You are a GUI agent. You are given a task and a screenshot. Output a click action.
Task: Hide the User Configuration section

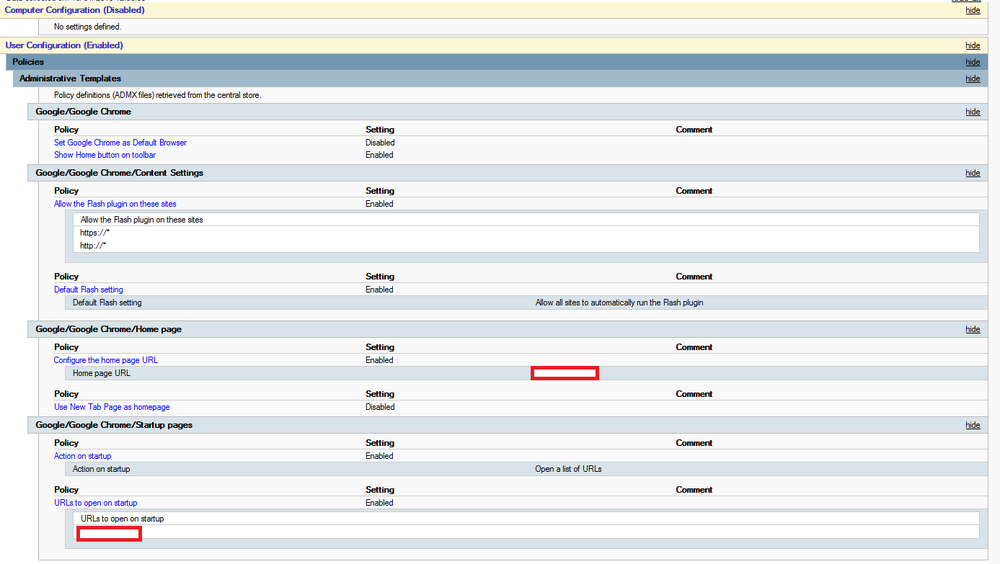tap(973, 45)
